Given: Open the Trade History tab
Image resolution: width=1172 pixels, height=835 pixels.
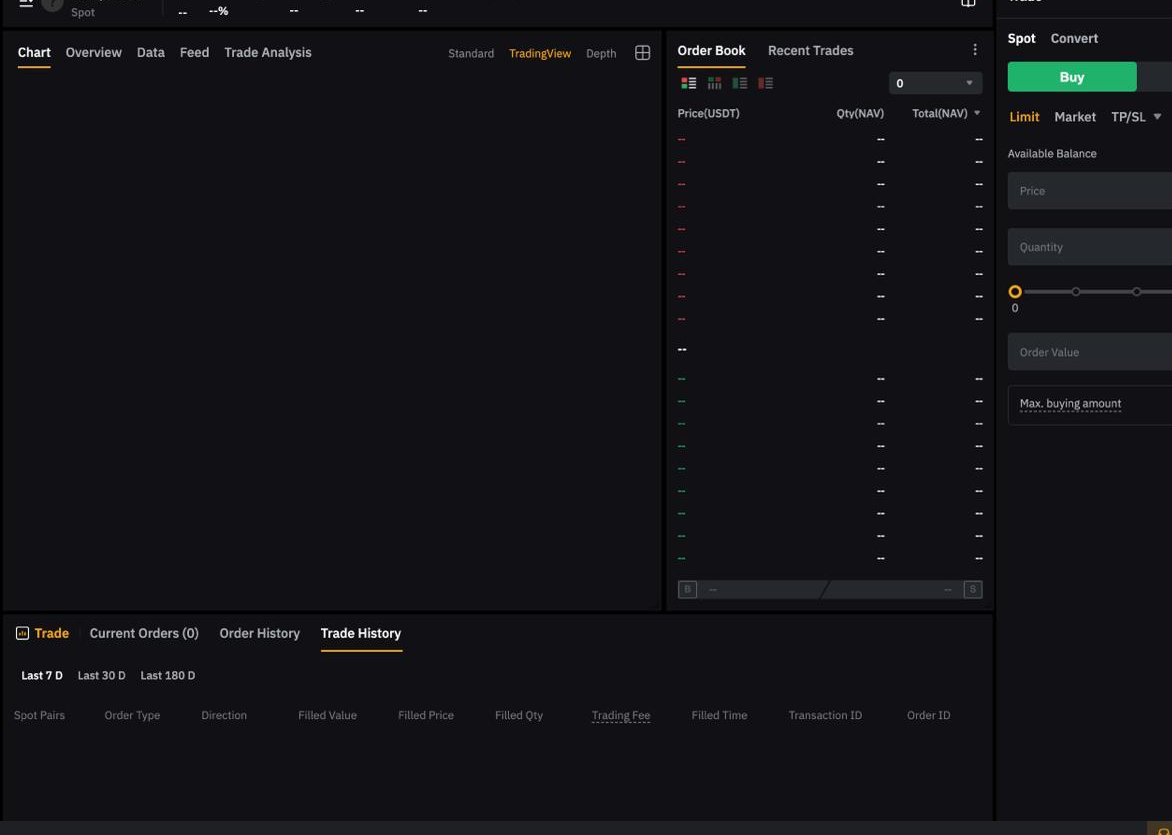Looking at the screenshot, I should pyautogui.click(x=361, y=633).
